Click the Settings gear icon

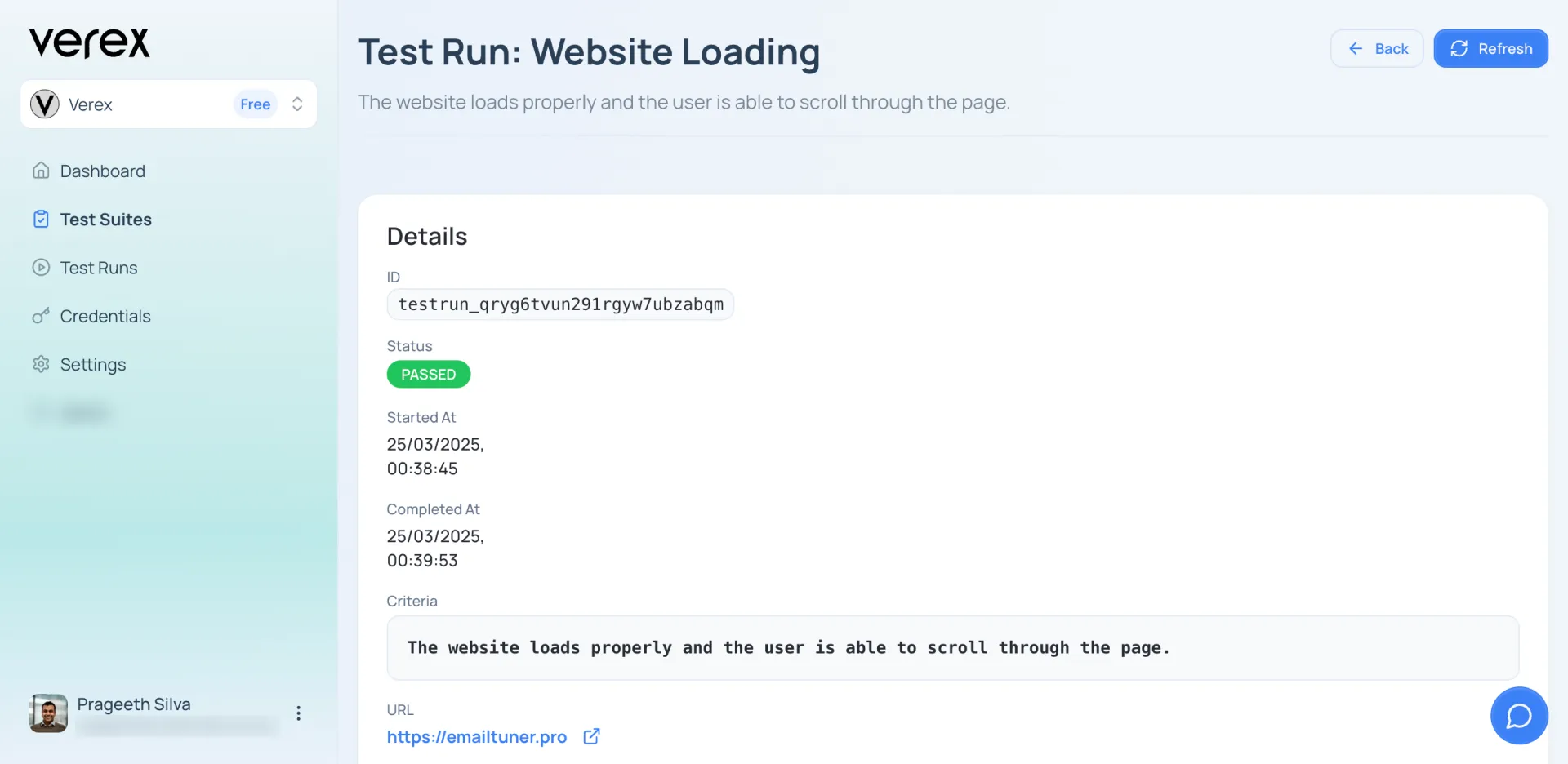[41, 364]
